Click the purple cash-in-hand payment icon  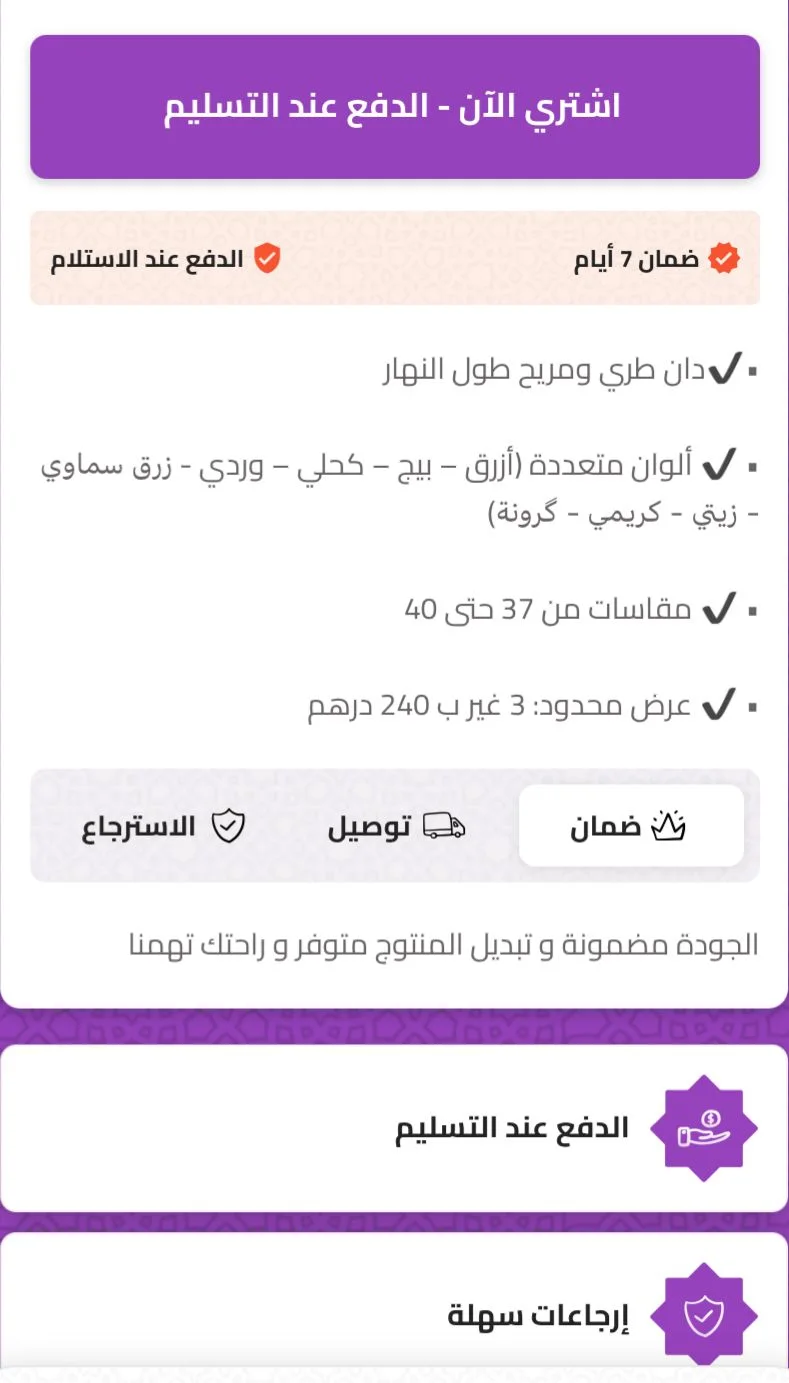point(704,1128)
